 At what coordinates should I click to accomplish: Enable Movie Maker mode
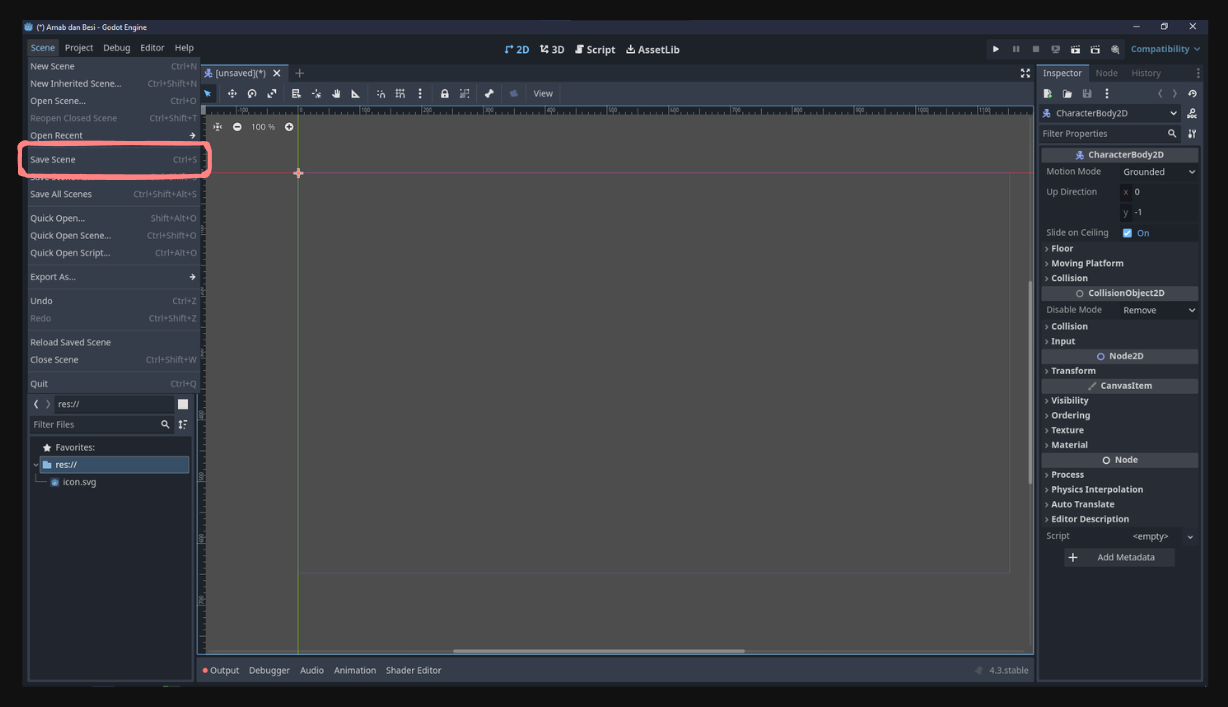[x=1115, y=49]
